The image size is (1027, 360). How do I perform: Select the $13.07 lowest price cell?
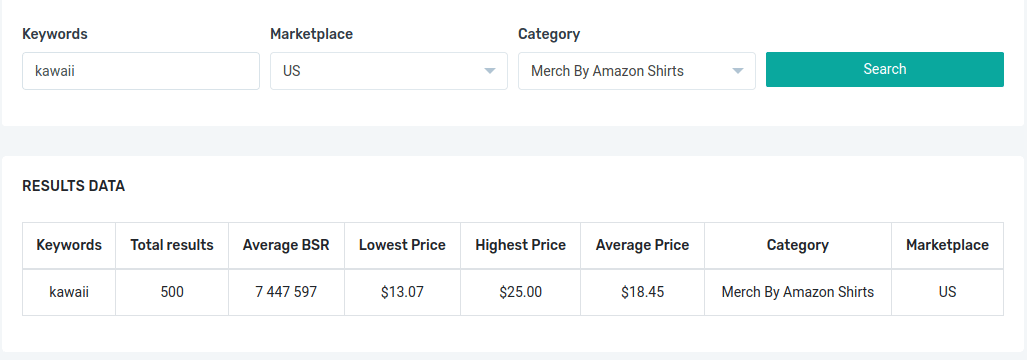point(402,292)
